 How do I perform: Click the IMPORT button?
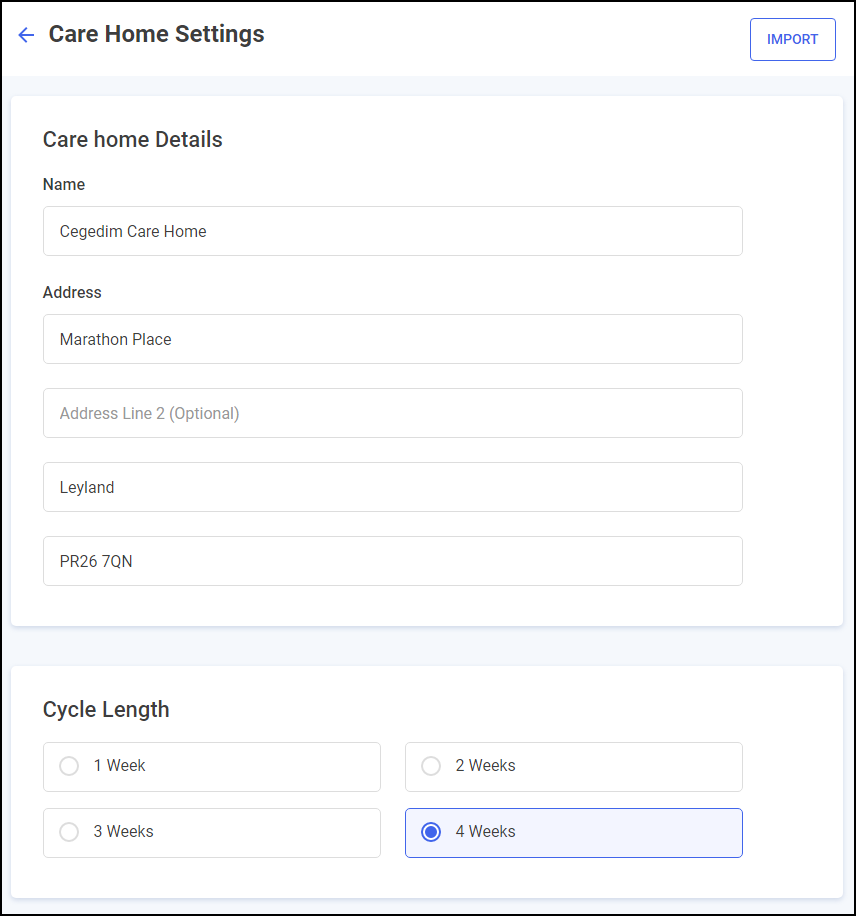pos(792,40)
